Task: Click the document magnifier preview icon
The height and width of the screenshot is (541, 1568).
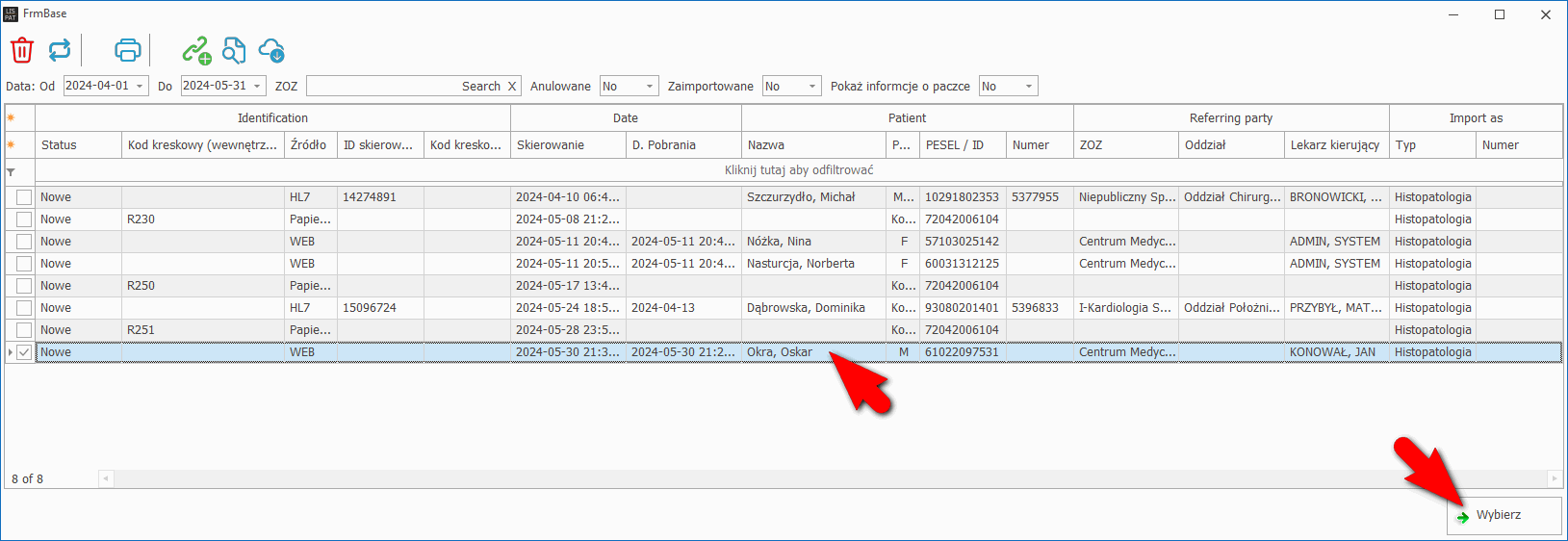Action: coord(234,50)
